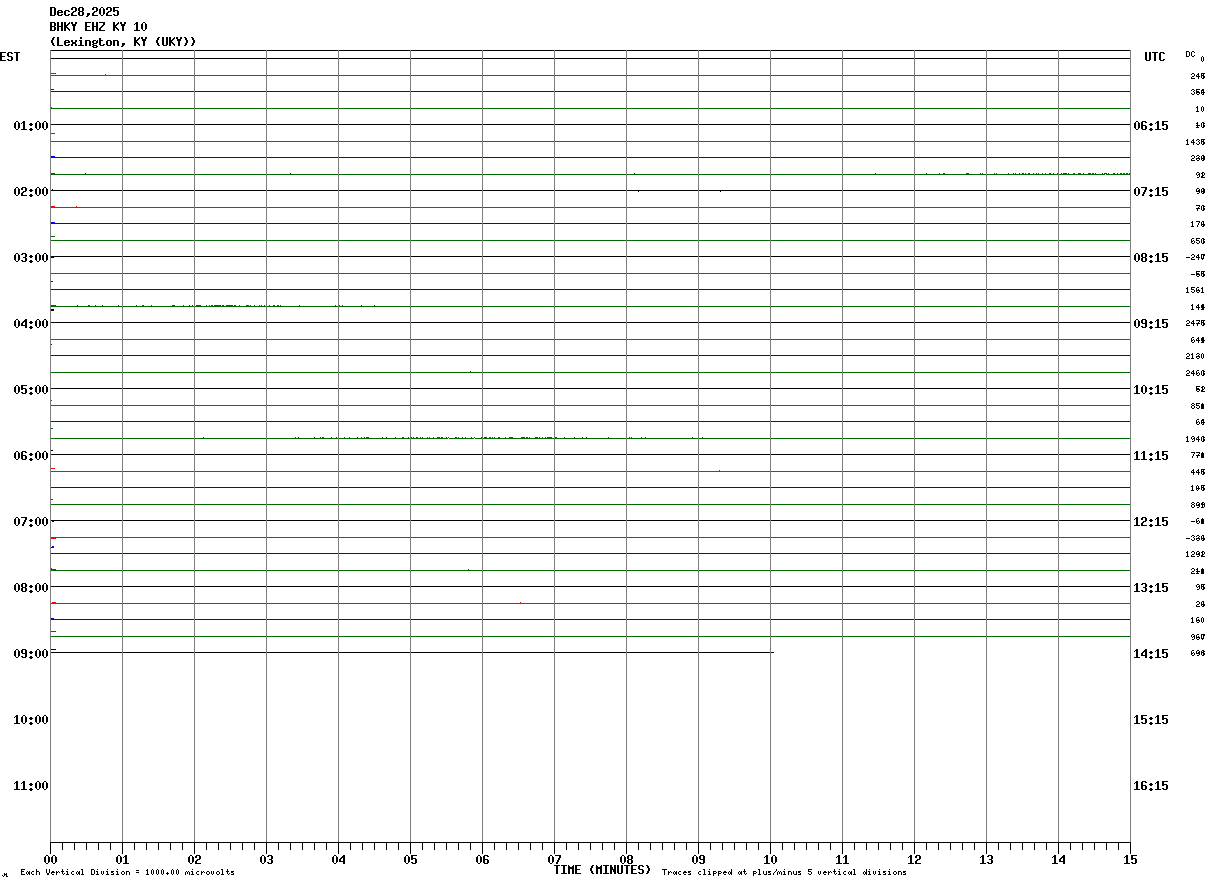This screenshot has height=886, width=1210.
Task: Click the Lexington, KY (UKY) location text
Action: coord(123,42)
